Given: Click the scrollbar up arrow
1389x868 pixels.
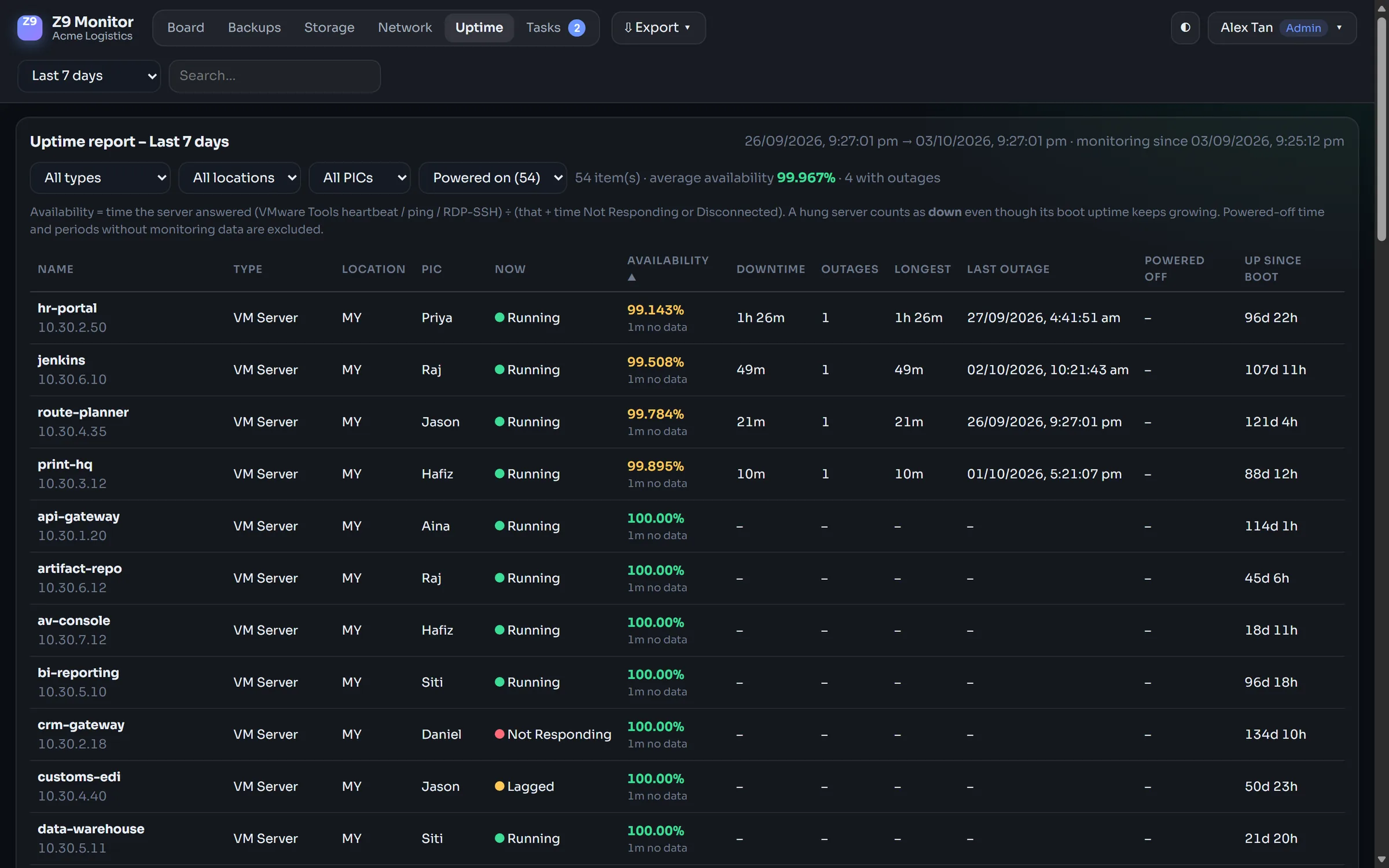Looking at the screenshot, I should (x=1381, y=8).
